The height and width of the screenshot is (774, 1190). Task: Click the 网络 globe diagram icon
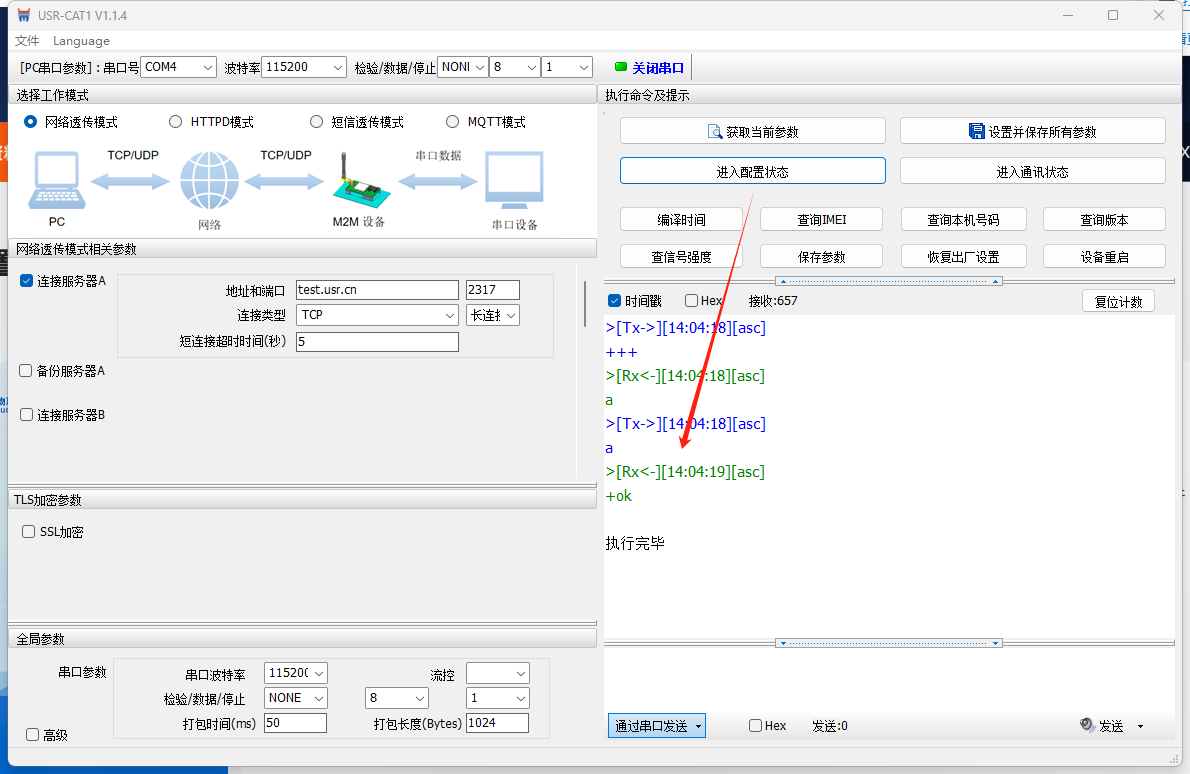209,181
